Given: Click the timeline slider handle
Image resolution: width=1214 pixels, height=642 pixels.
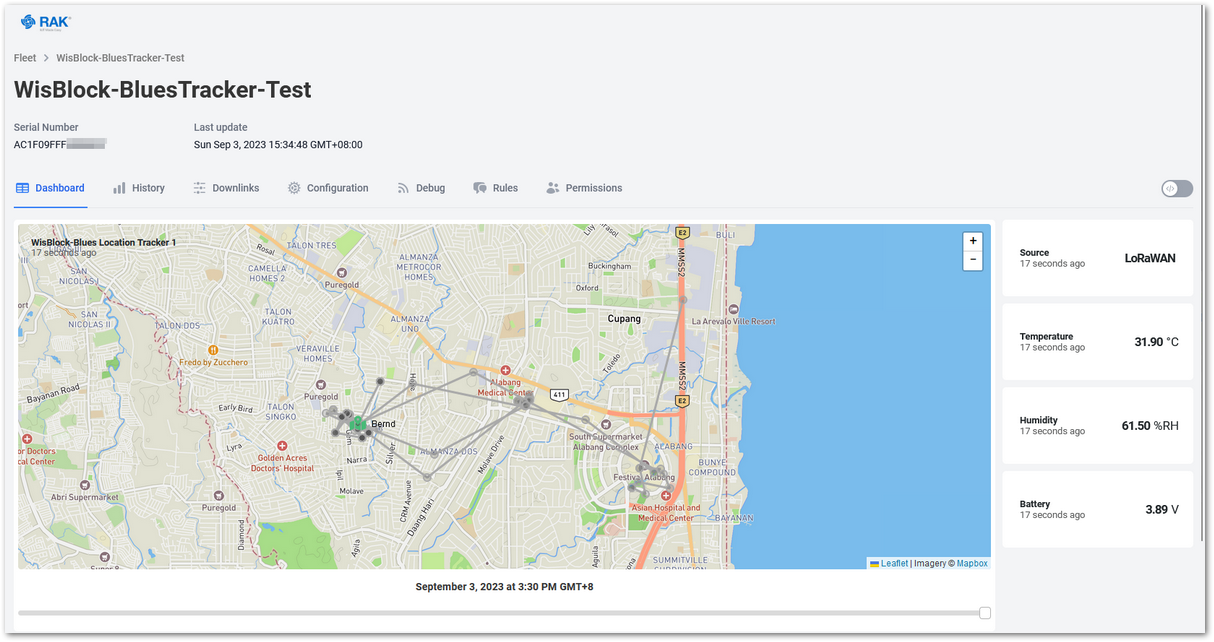Looking at the screenshot, I should tap(985, 613).
